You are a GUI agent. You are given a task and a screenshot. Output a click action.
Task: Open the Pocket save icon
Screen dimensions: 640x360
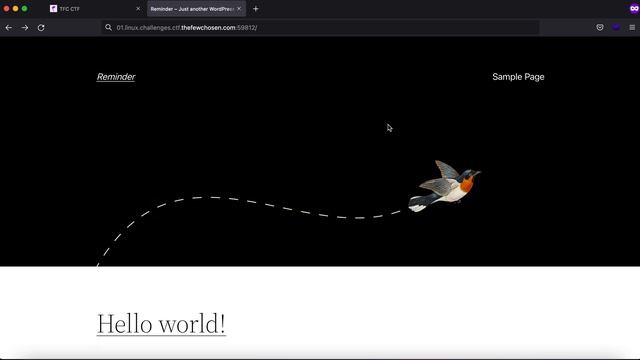(x=600, y=27)
